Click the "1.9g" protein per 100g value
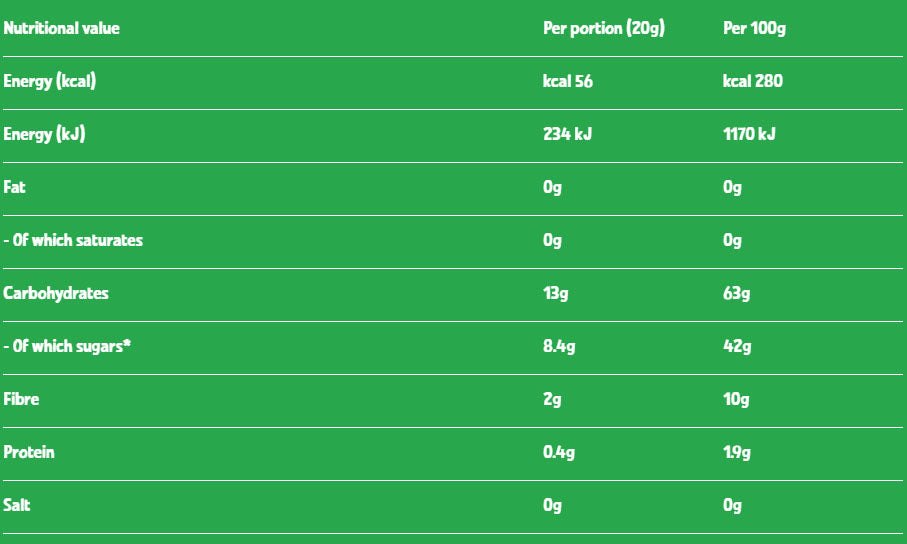The height and width of the screenshot is (544, 907). click(738, 452)
